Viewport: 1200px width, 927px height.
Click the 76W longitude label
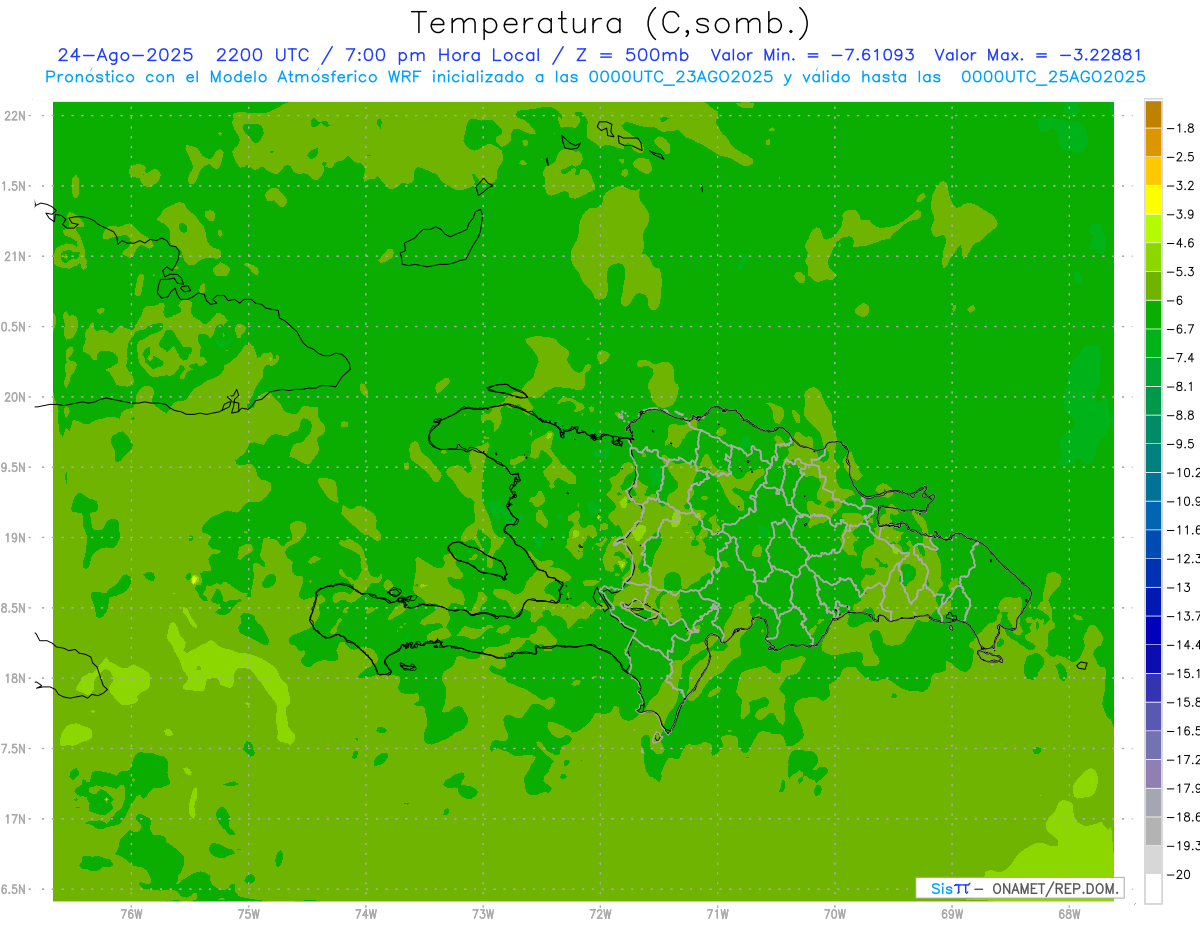131,914
